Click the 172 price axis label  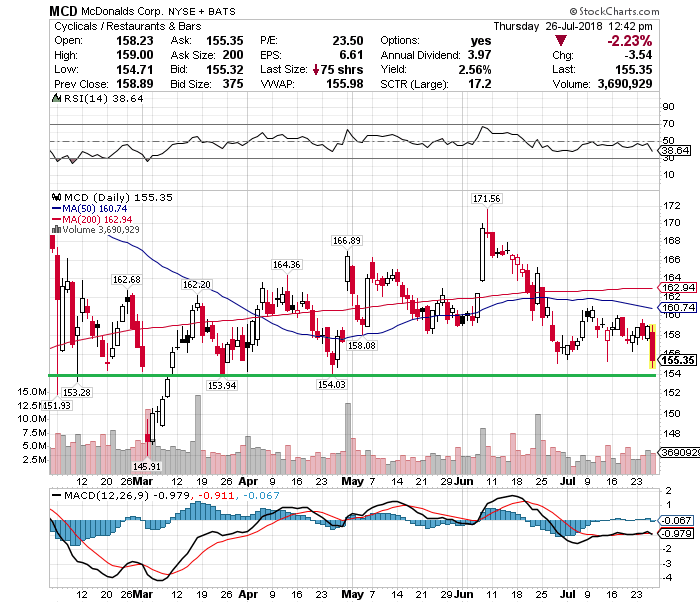coord(672,206)
